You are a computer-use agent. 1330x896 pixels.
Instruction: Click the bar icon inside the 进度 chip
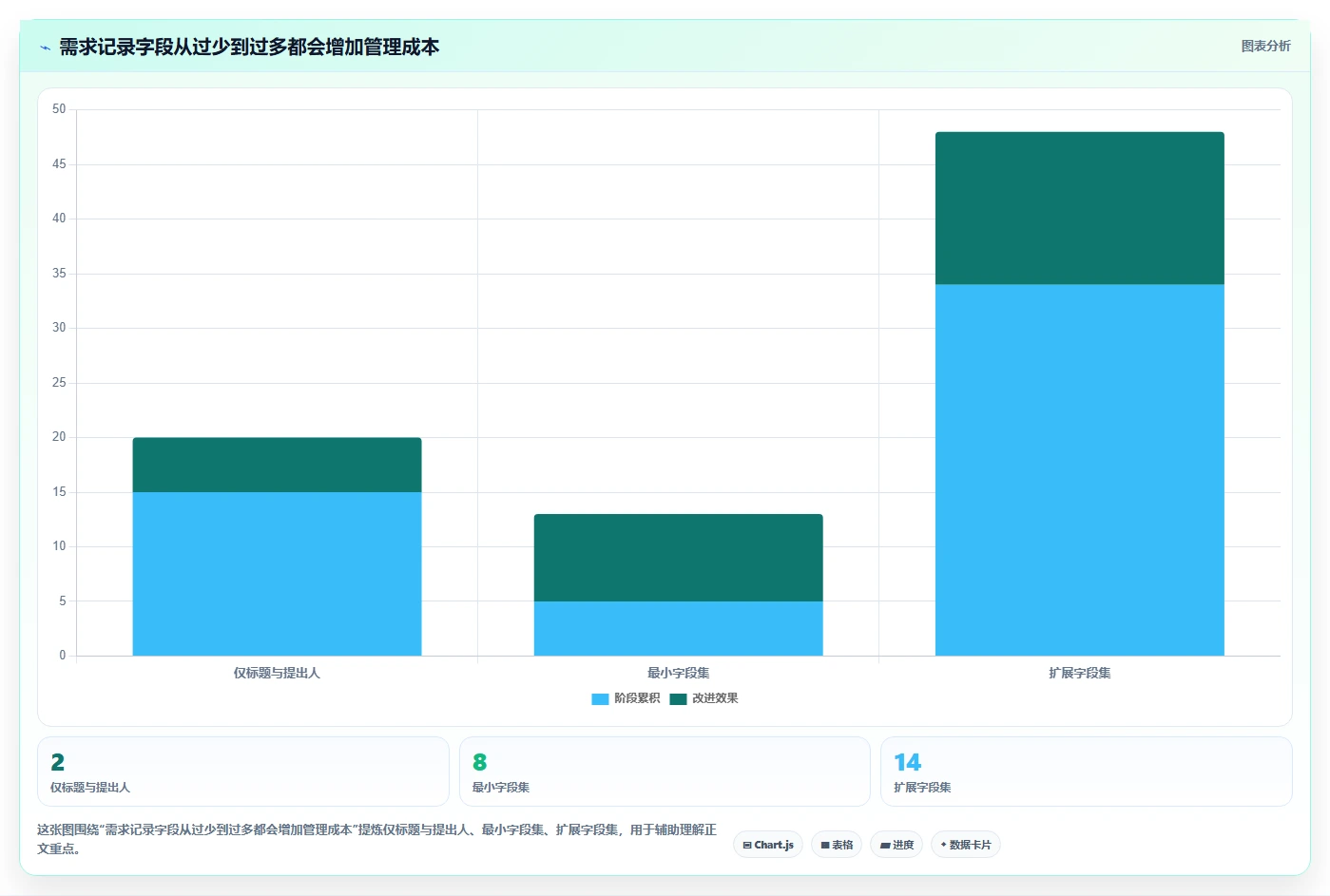click(885, 845)
